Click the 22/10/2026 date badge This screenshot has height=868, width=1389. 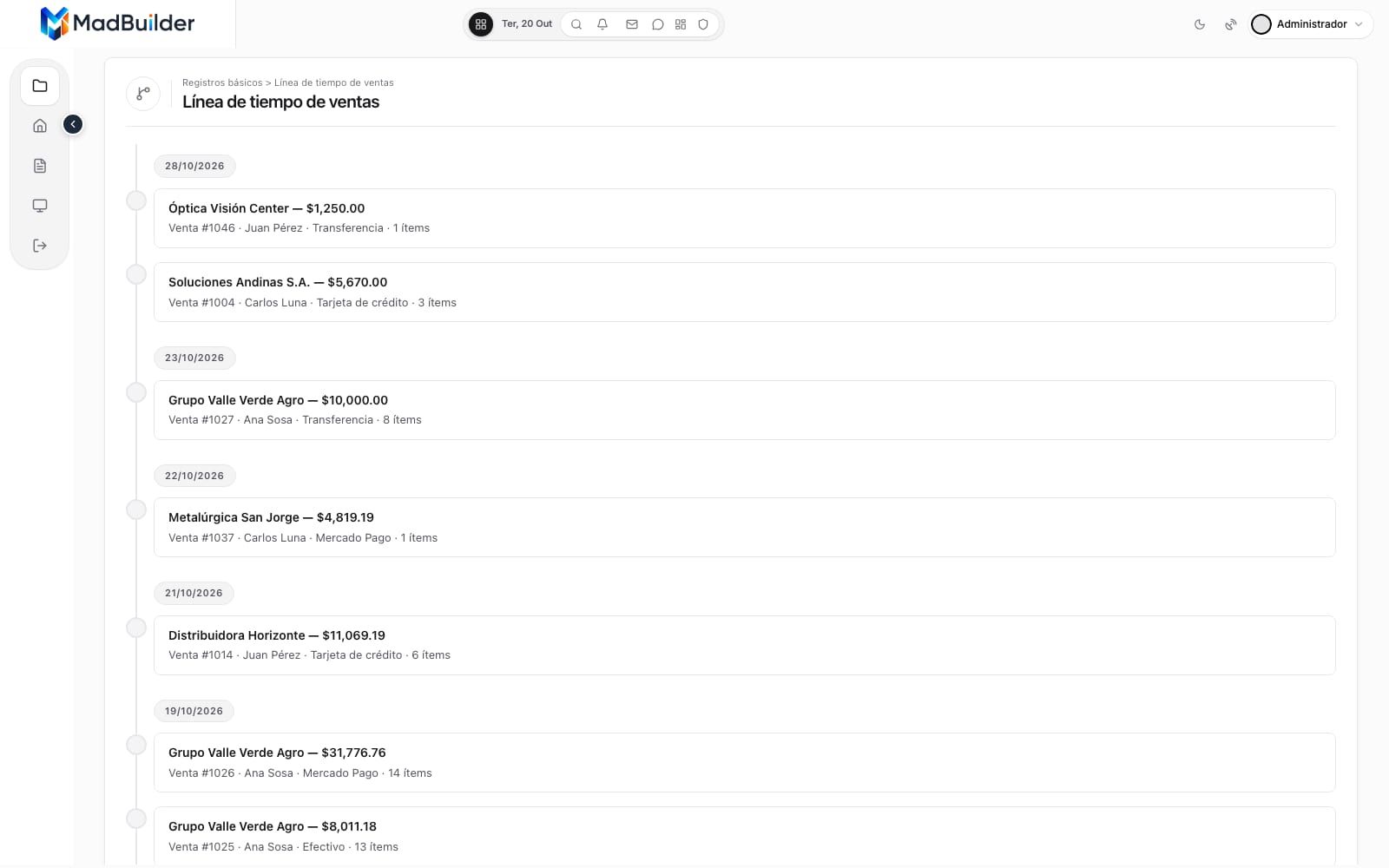[x=194, y=476]
